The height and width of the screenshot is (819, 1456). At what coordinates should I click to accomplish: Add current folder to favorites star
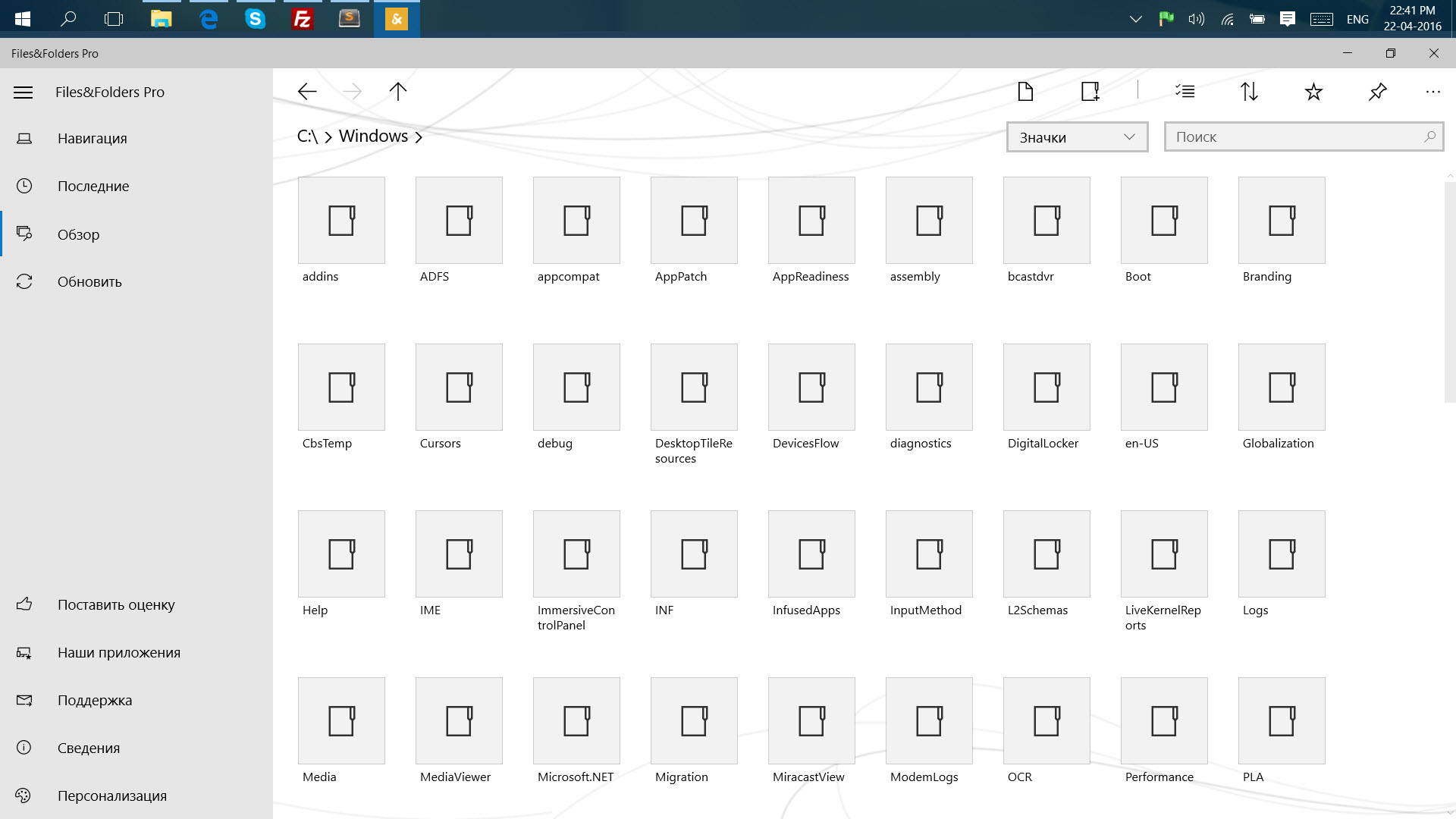coord(1313,92)
